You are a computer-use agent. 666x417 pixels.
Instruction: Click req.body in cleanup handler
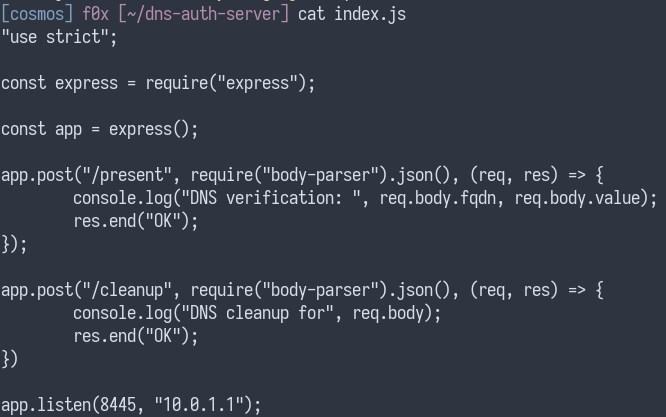point(387,313)
